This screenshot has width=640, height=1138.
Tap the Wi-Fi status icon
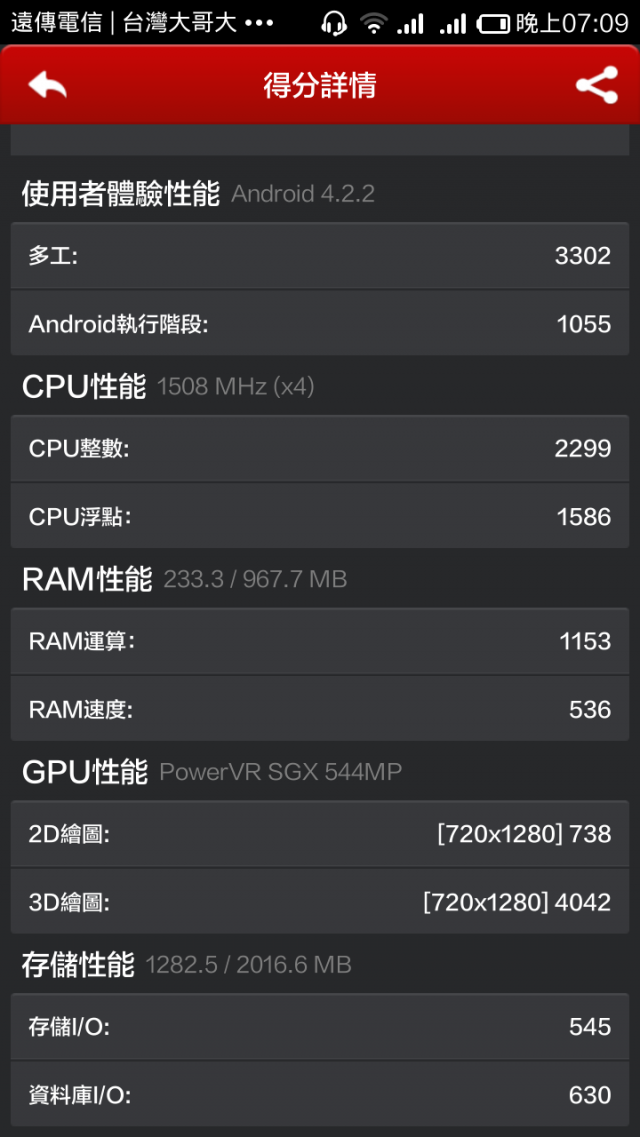pyautogui.click(x=374, y=24)
